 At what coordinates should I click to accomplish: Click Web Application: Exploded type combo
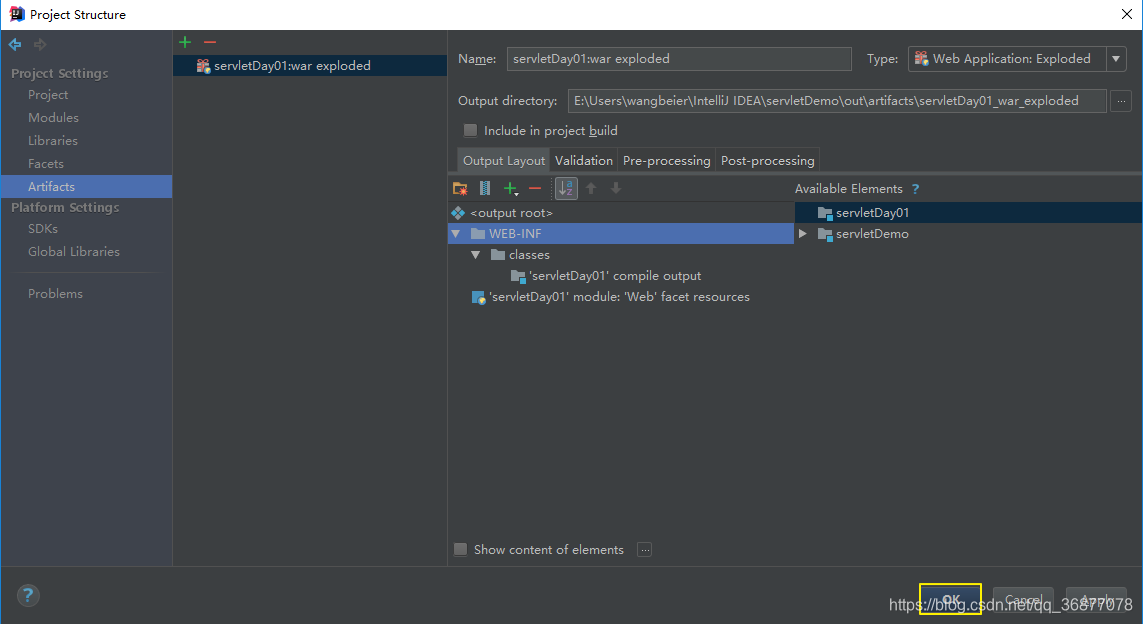1018,58
